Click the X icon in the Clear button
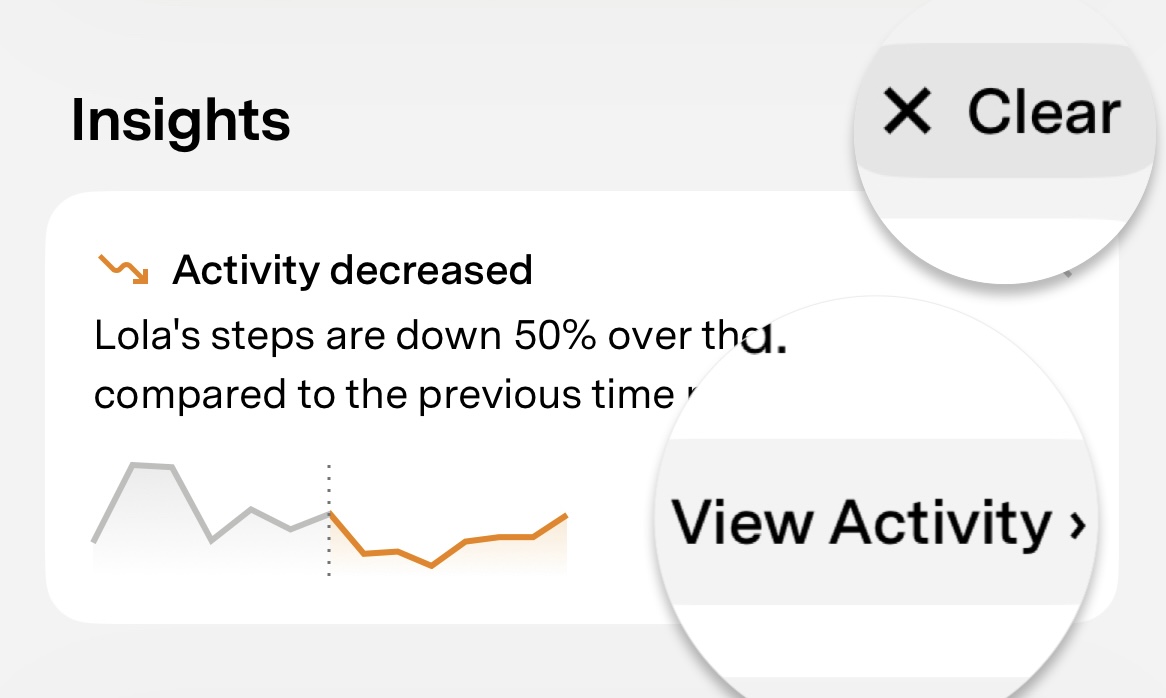Image resolution: width=1166 pixels, height=698 pixels. (x=907, y=111)
